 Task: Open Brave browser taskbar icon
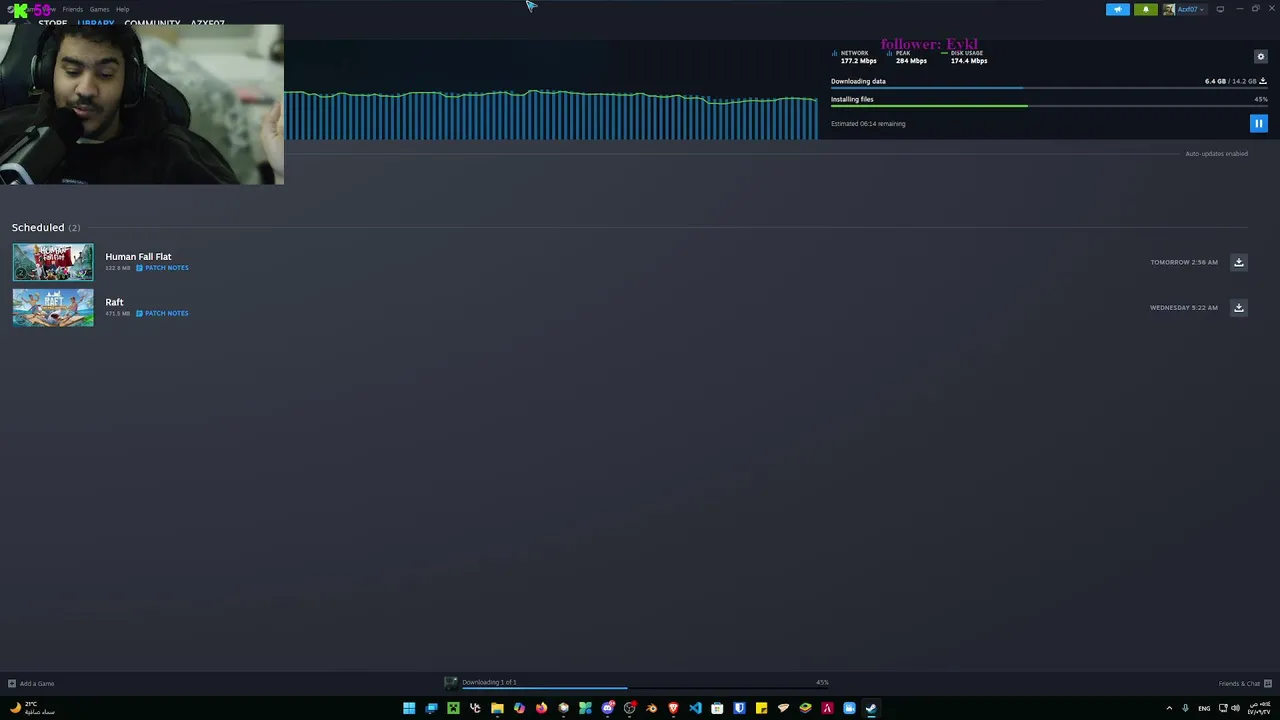(673, 708)
